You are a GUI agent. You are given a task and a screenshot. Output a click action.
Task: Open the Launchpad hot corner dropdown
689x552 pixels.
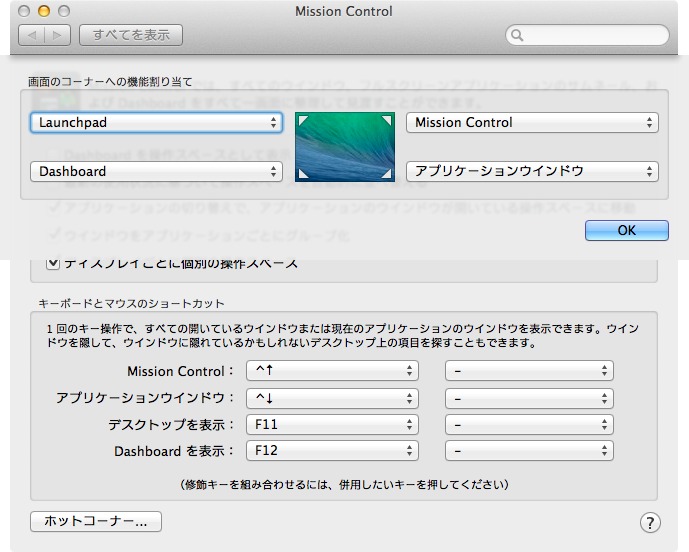pyautogui.click(x=156, y=123)
